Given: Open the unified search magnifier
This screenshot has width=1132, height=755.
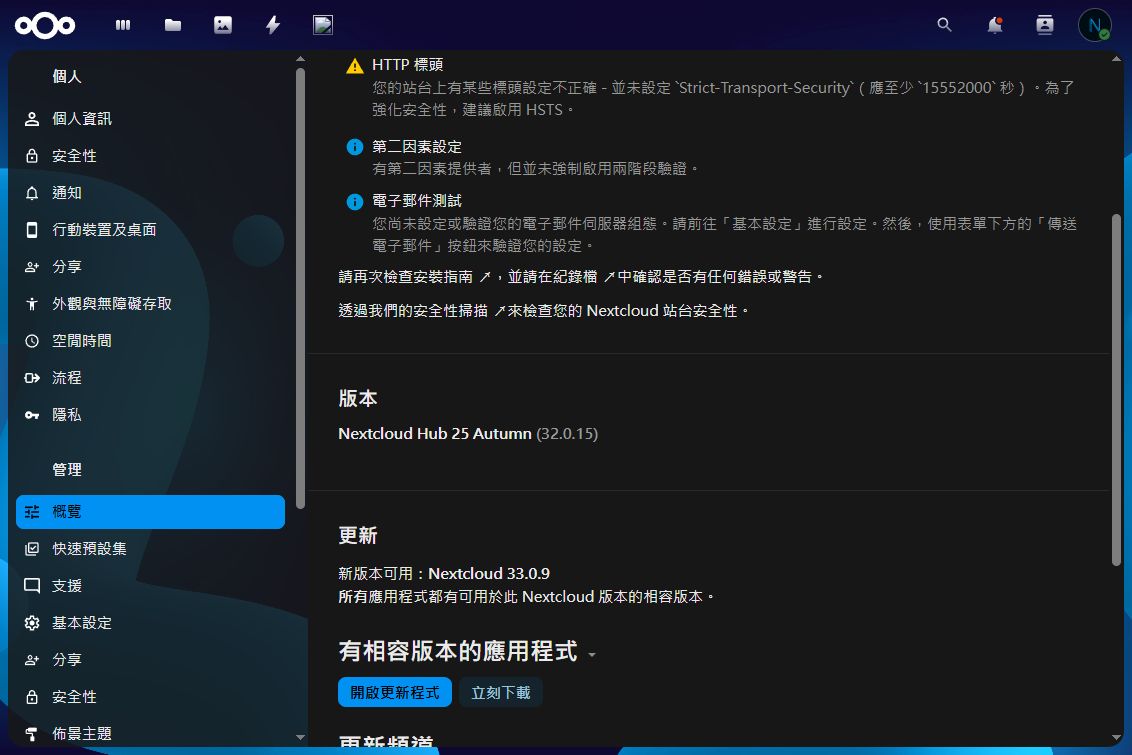Looking at the screenshot, I should (944, 25).
